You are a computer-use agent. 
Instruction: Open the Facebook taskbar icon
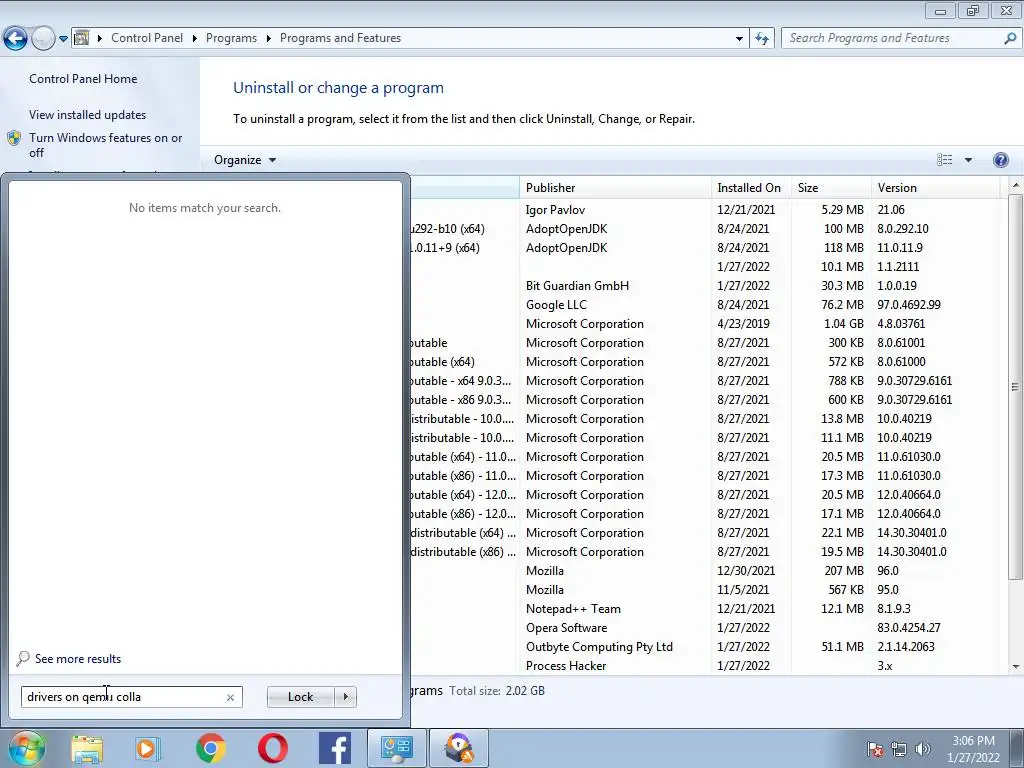[x=334, y=748]
